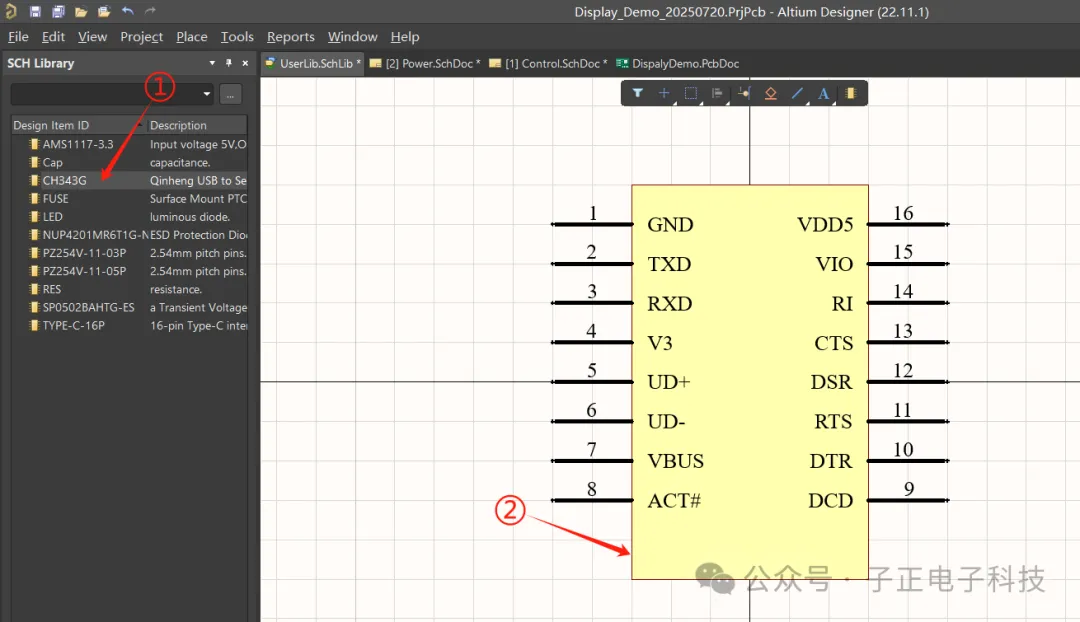
Task: Open the View menu
Action: pyautogui.click(x=92, y=37)
